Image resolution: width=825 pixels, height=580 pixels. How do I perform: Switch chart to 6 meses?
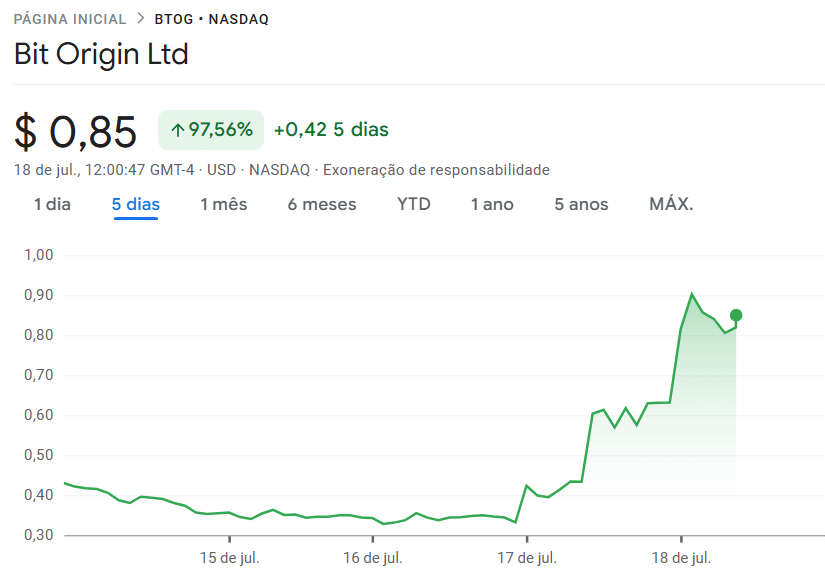coord(322,204)
